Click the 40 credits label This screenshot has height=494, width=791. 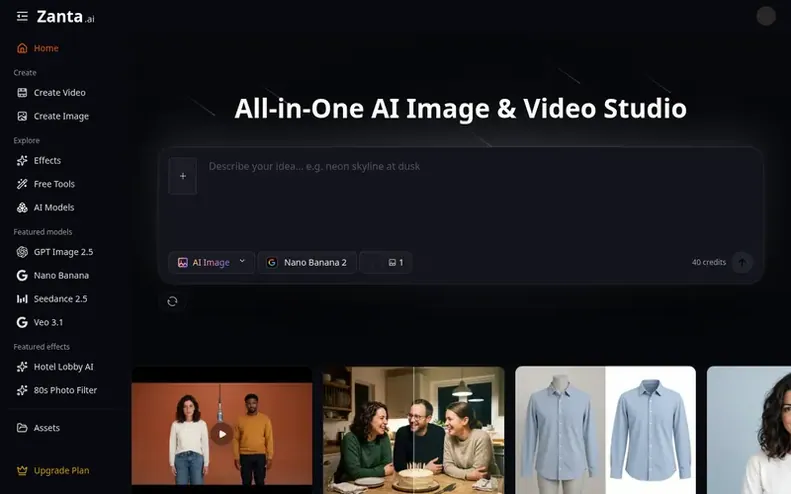[709, 262]
